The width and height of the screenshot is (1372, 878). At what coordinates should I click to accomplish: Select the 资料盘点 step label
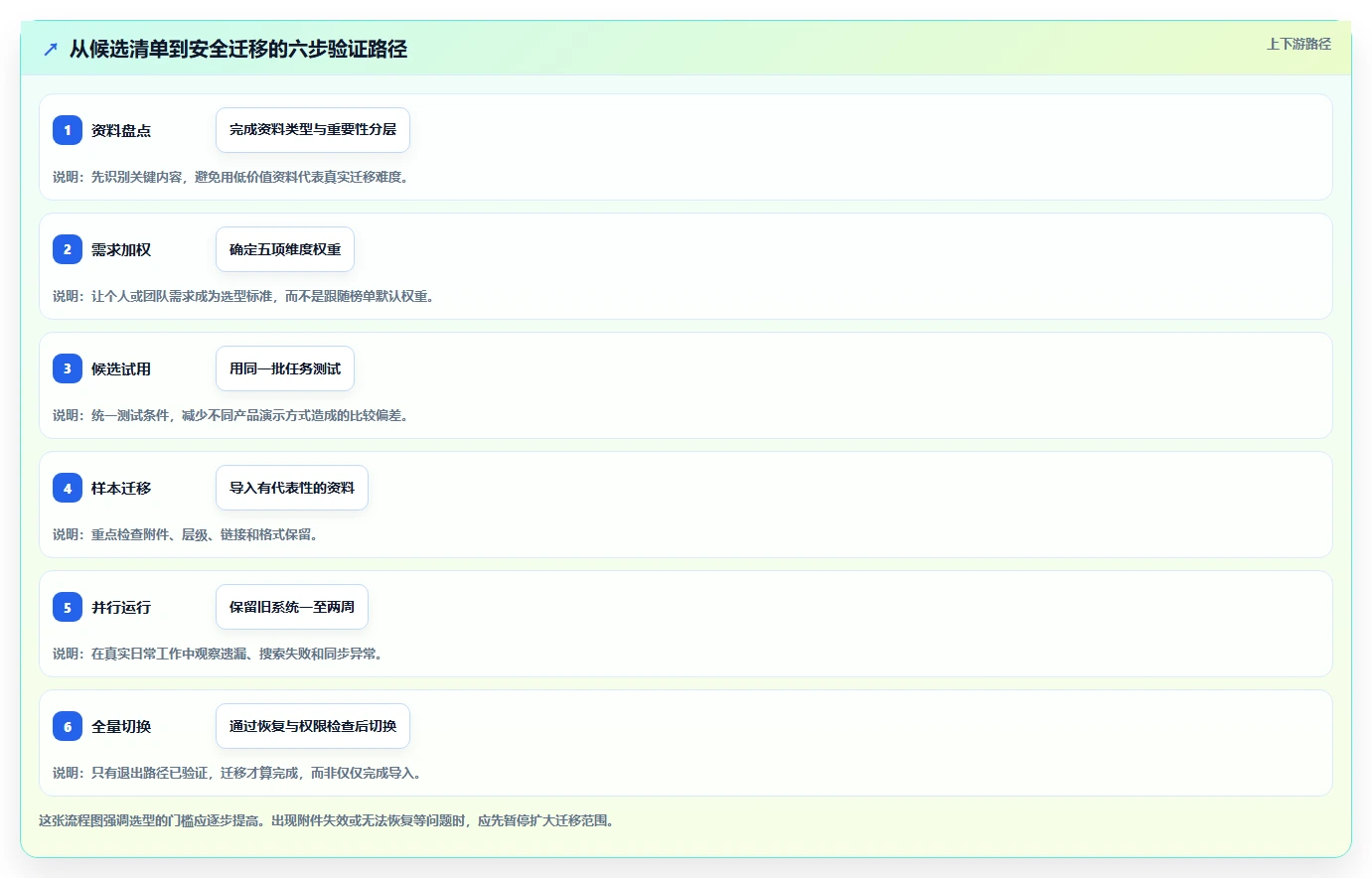121,130
